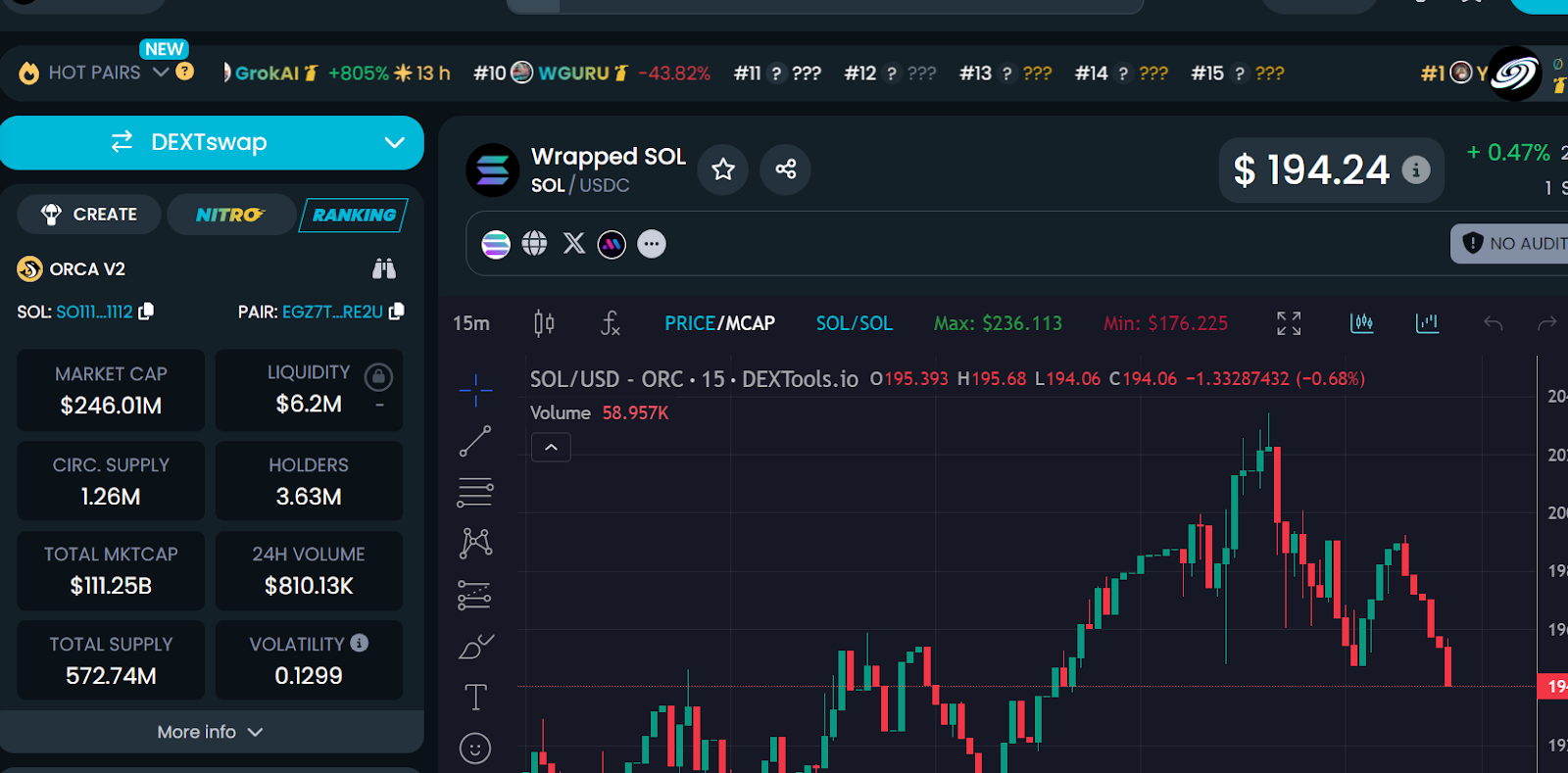Screen dimensions: 1568x773
Task: Toggle the SOL/SOL currency display
Action: point(855,323)
